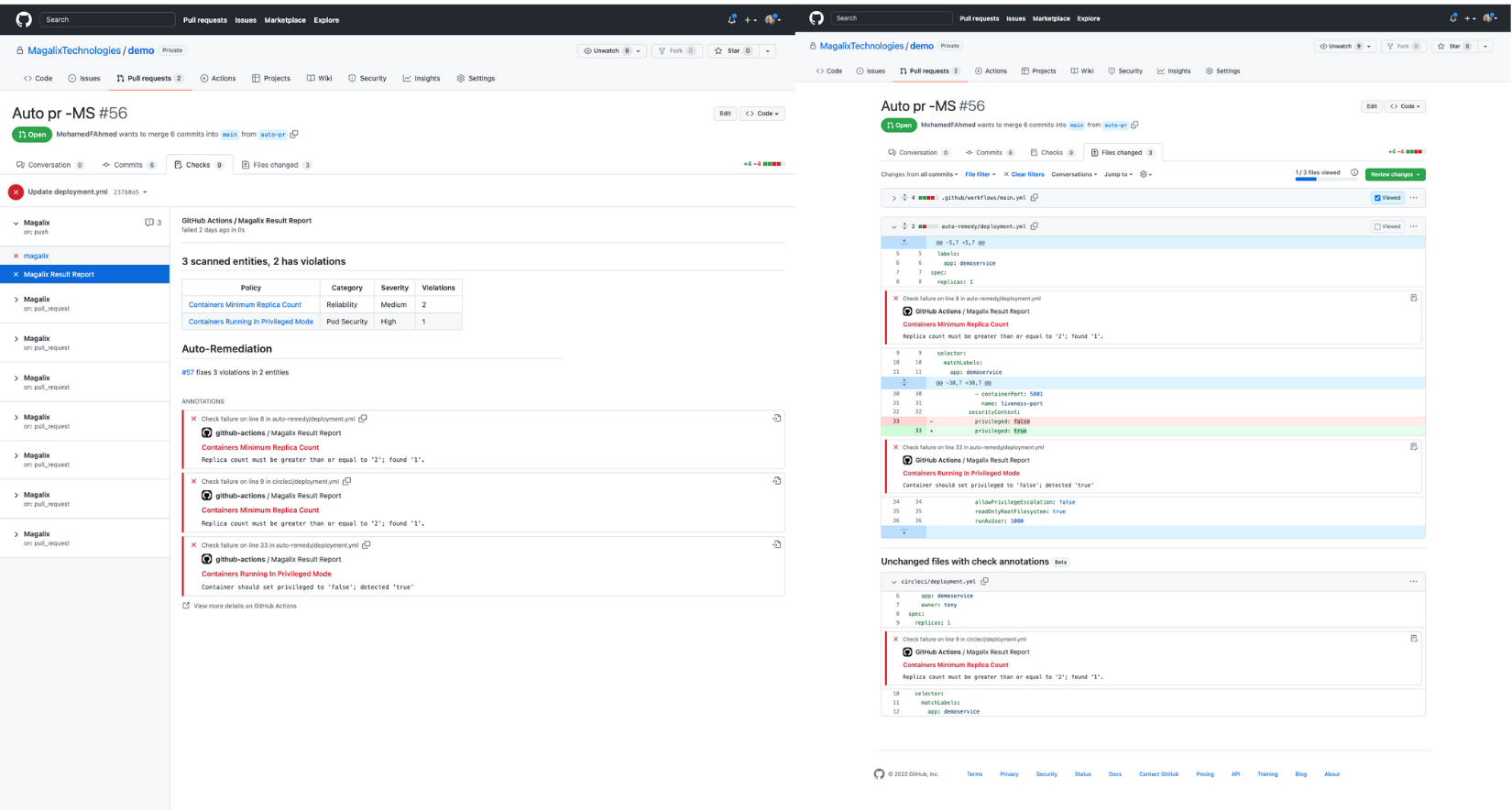Collapse auto-remedy/deployment.yml file diff
Image resolution: width=1512 pixels, height=810 pixels.
[893, 226]
